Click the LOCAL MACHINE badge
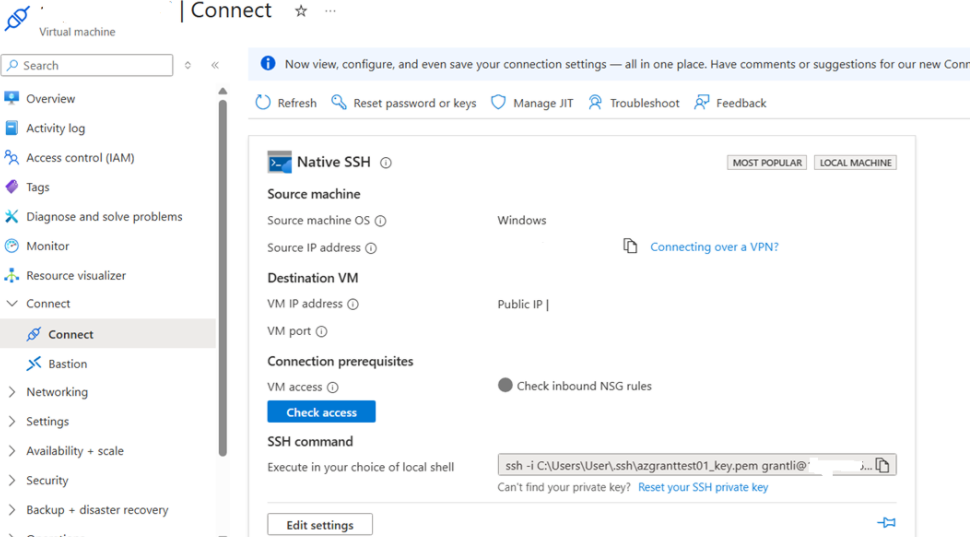Viewport: 970px width, 537px height. pyautogui.click(x=856, y=163)
